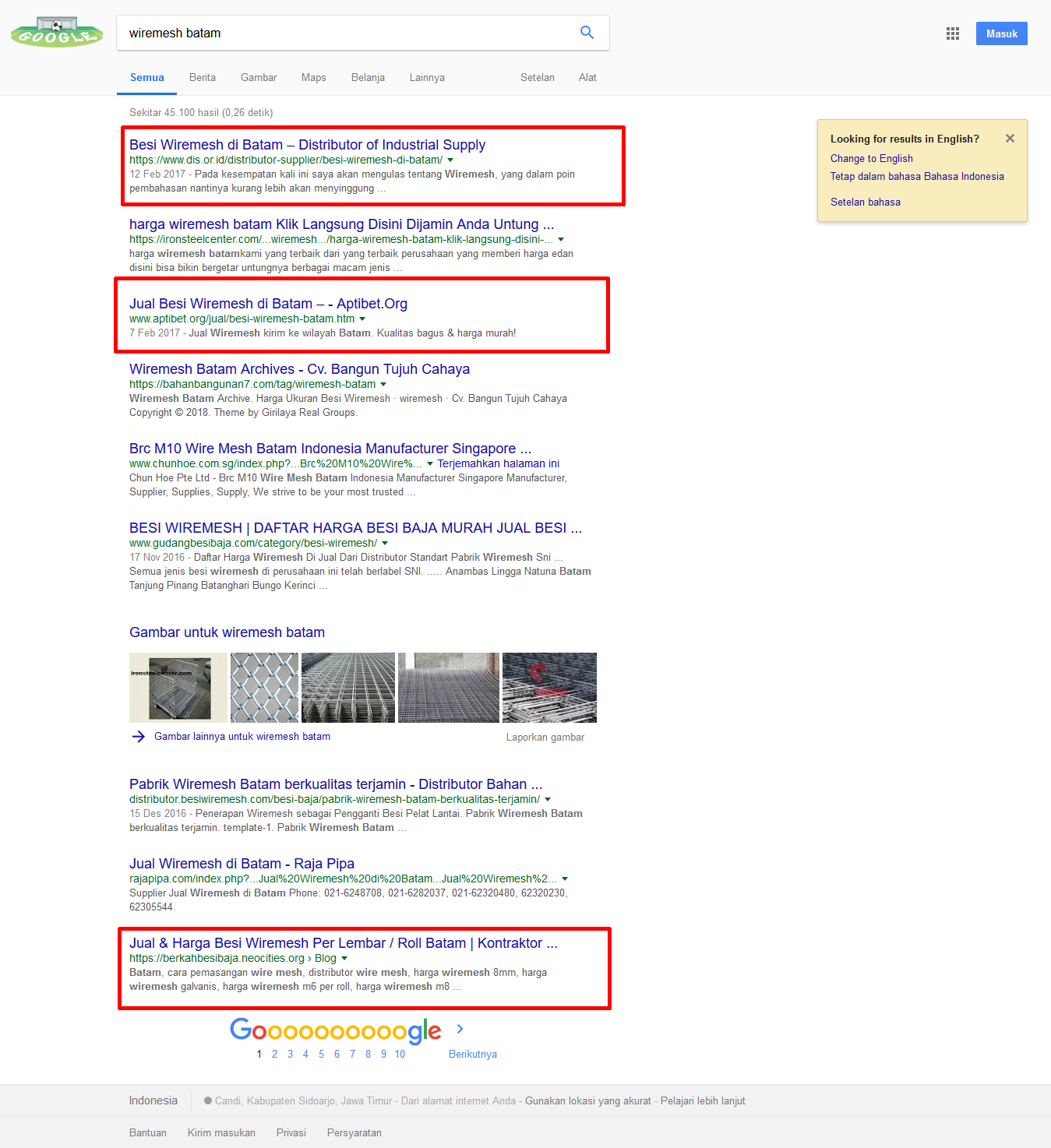1051x1148 pixels.
Task: Open the Google apps grid
Action: (x=952, y=33)
